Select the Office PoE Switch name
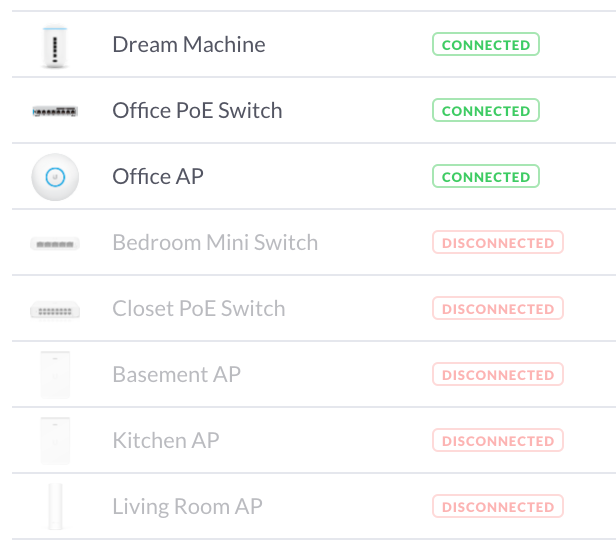Viewport: 616px width, 552px height. coord(197,110)
